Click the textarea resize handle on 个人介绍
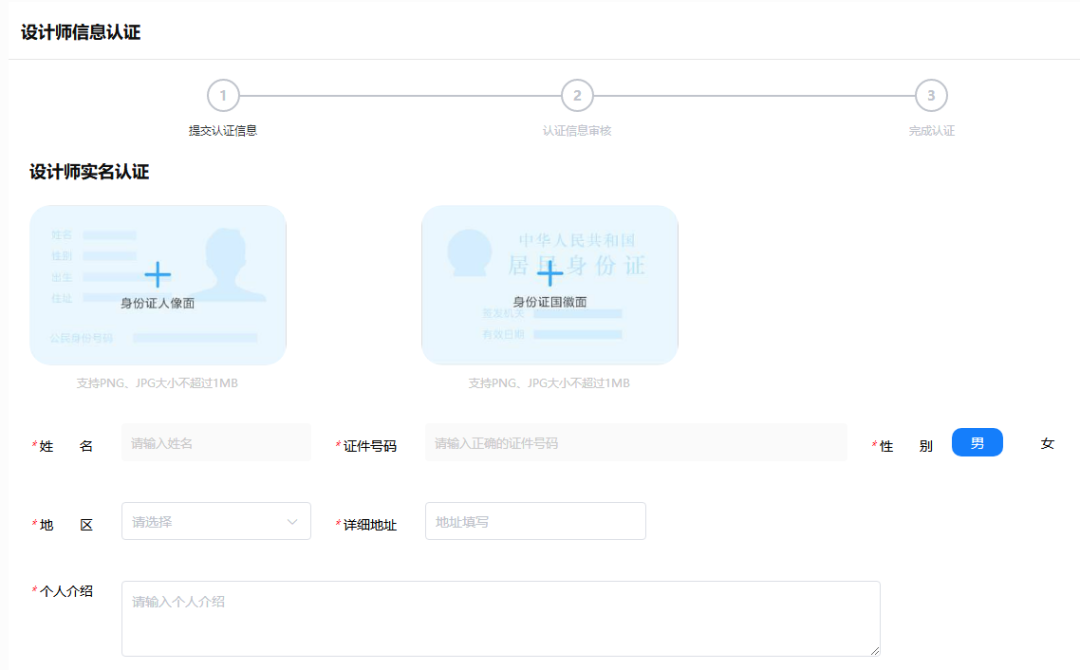This screenshot has width=1080, height=670. coord(874,652)
